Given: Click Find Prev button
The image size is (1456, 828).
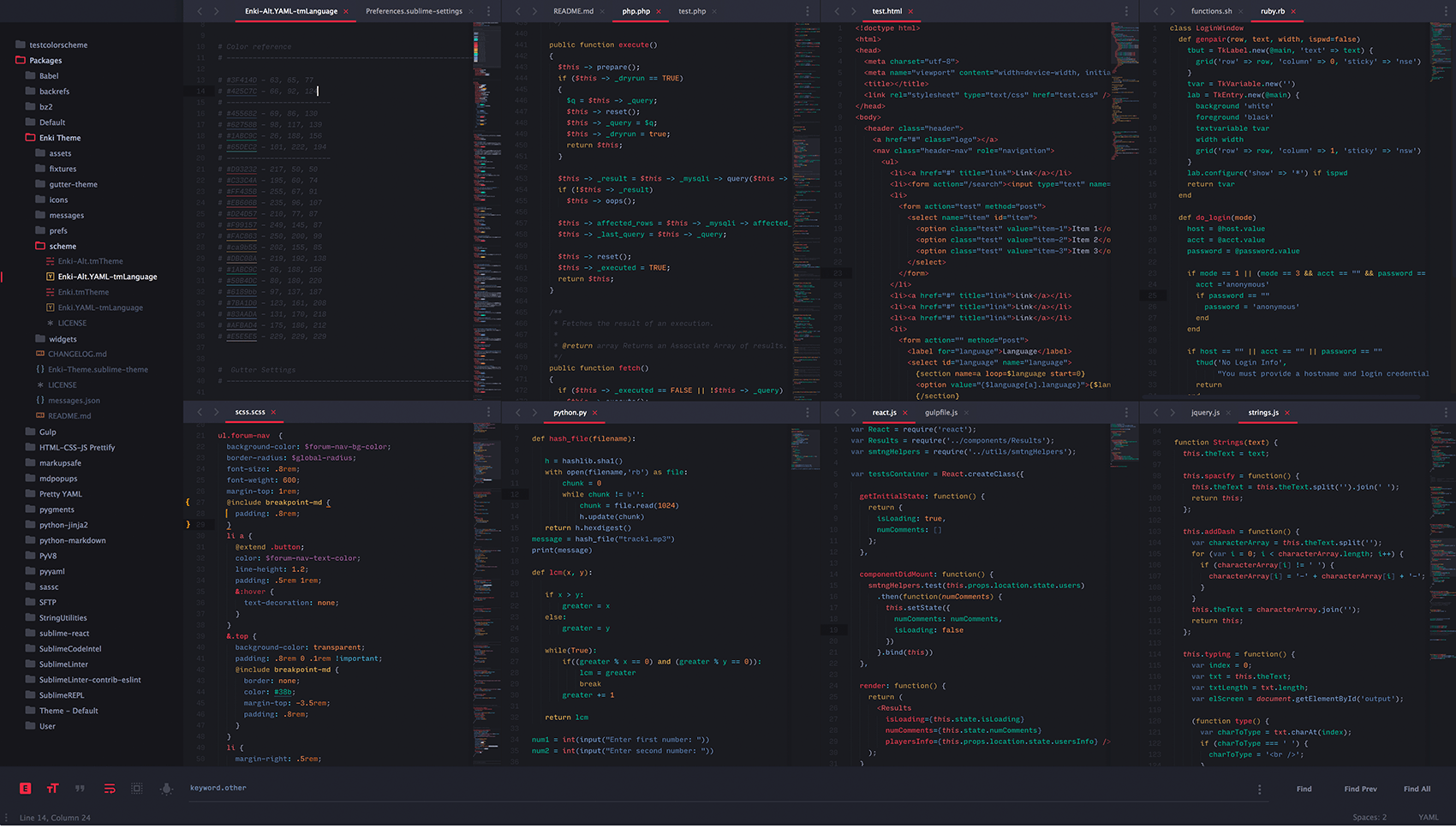Looking at the screenshot, I should (x=1360, y=789).
